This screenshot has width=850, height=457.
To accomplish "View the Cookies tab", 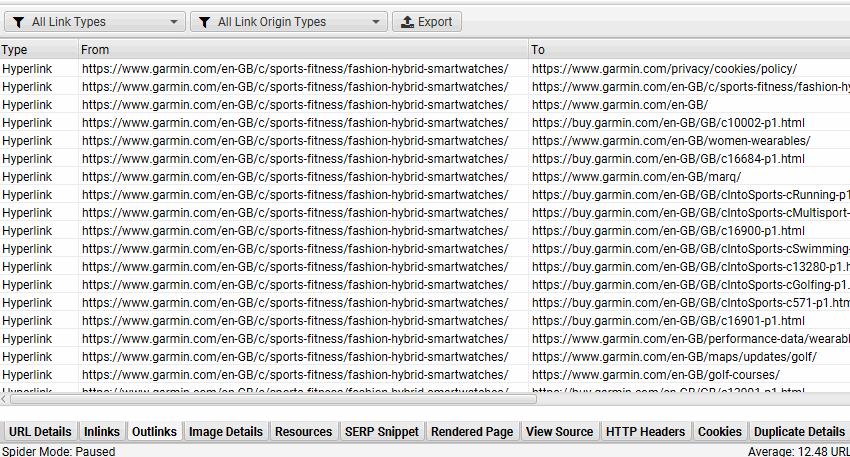I will [720, 431].
